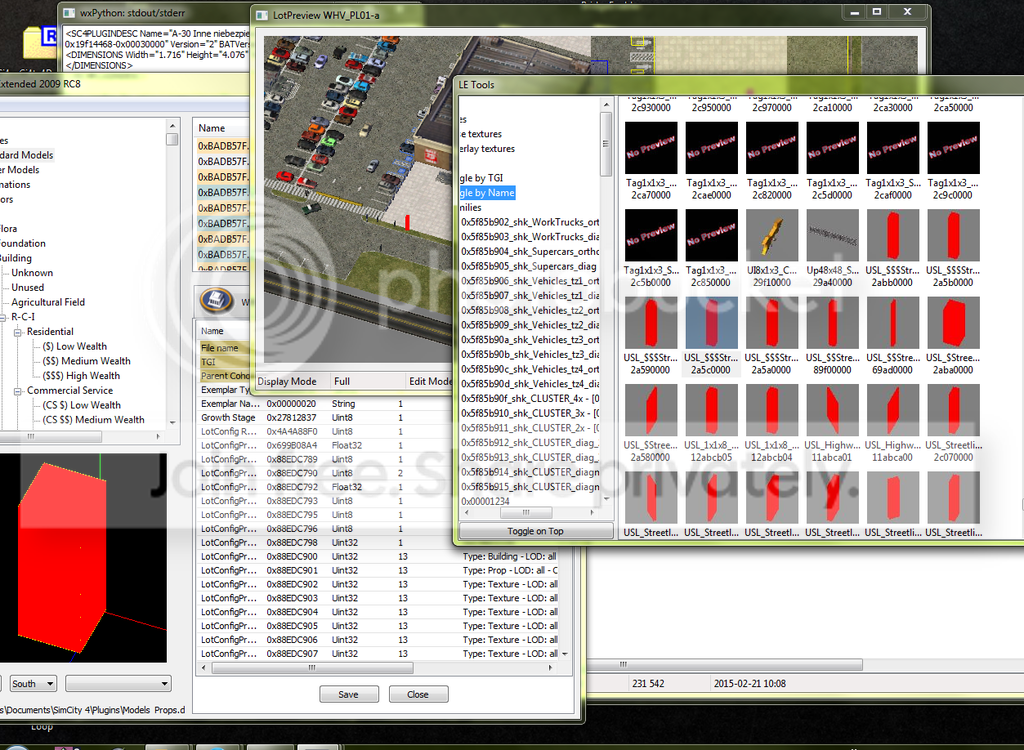This screenshot has width=1024, height=750.
Task: Pick the USL prop thumbnail 2a580000
Action: click(x=651, y=410)
